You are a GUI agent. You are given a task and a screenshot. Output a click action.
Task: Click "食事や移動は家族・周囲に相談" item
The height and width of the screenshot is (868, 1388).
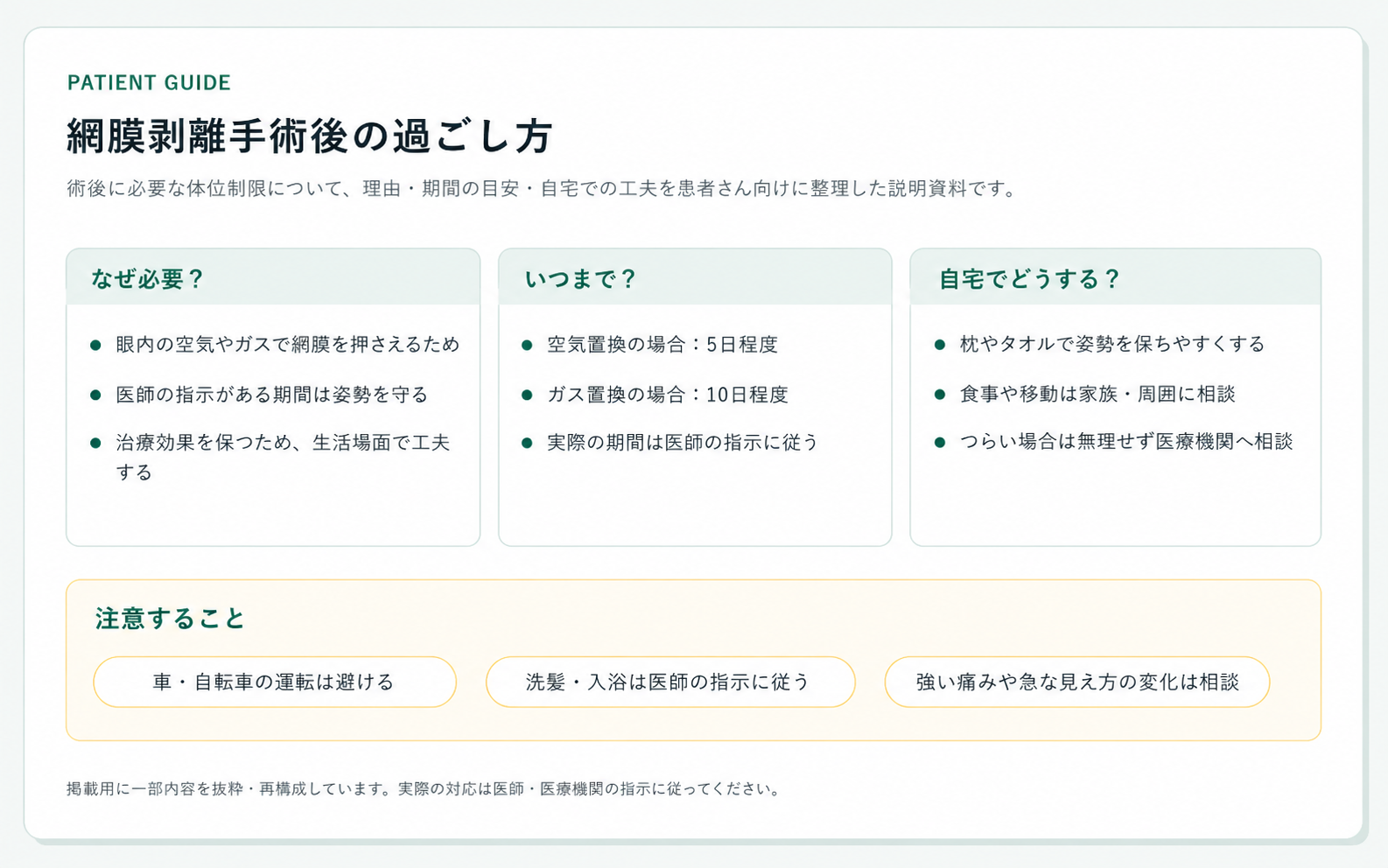[1097, 394]
